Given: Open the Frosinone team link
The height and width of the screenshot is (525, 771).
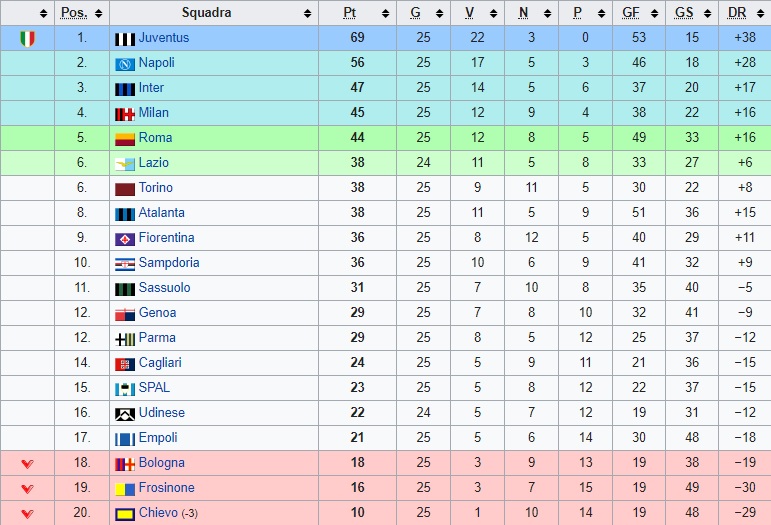Looking at the screenshot, I should (166, 488).
